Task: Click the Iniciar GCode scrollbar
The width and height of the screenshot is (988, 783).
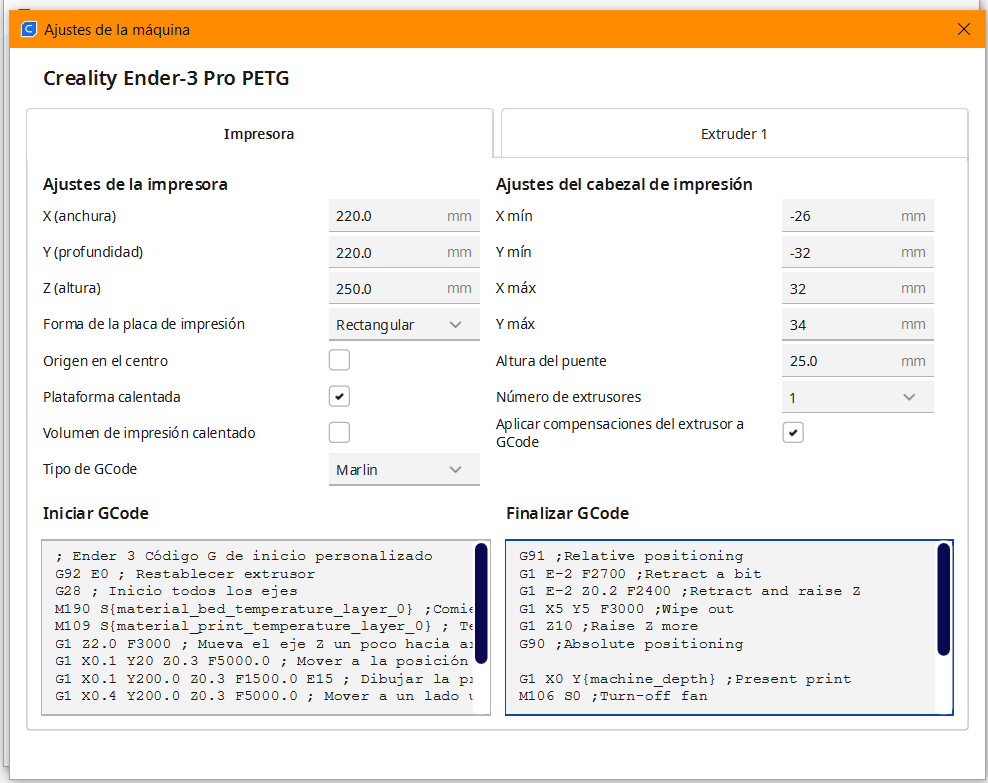Action: pyautogui.click(x=481, y=603)
